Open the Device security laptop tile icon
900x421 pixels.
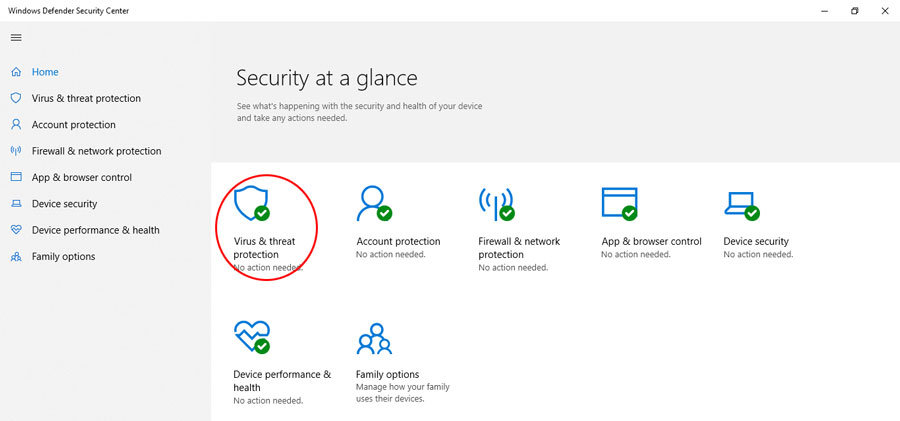pos(742,206)
